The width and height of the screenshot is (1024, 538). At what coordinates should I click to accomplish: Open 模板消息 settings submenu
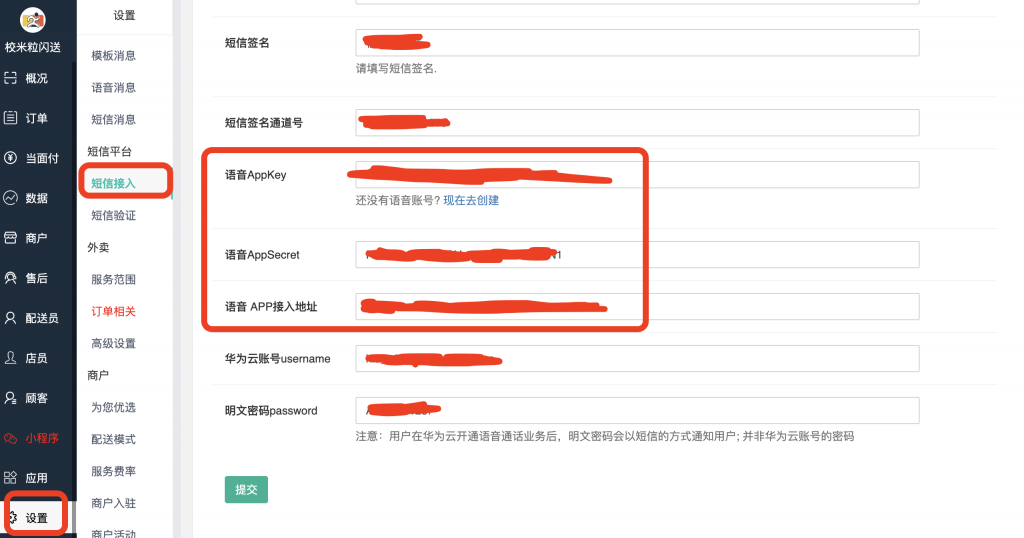pos(114,55)
